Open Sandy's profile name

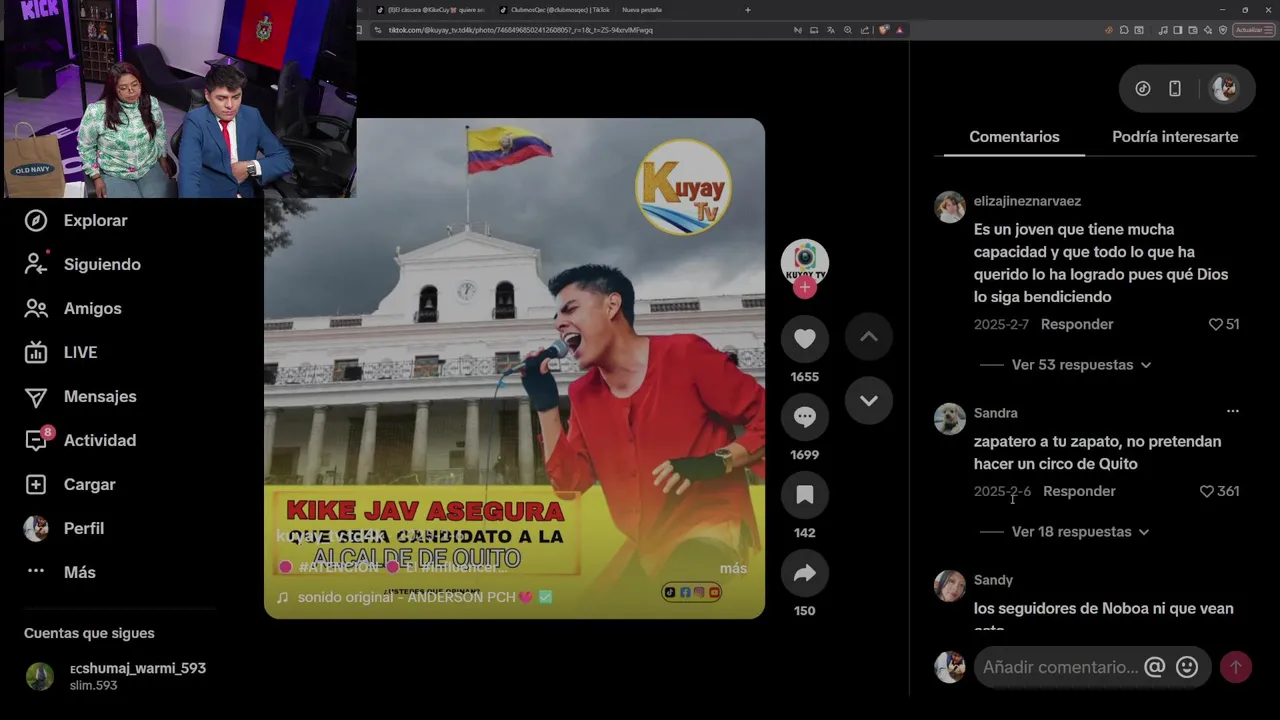click(993, 580)
